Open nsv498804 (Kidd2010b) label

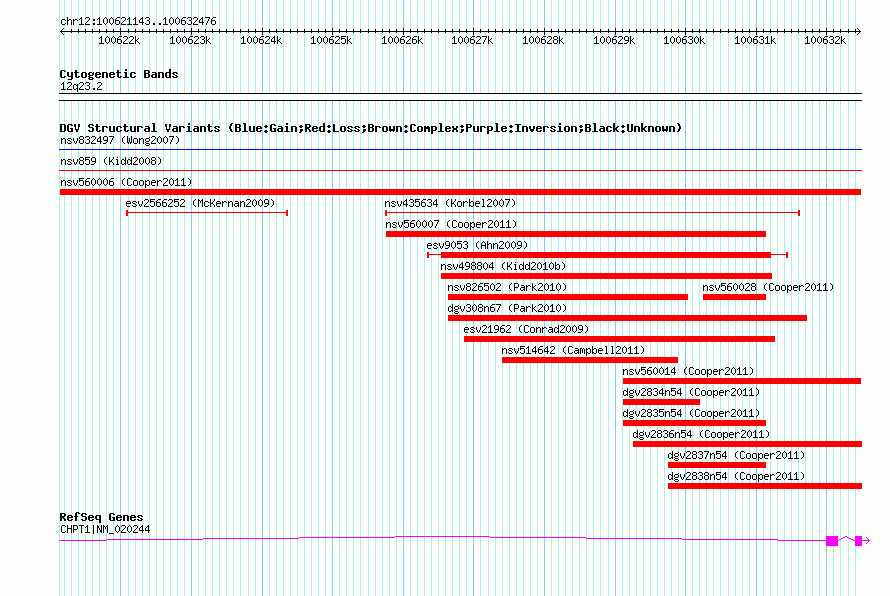point(503,266)
